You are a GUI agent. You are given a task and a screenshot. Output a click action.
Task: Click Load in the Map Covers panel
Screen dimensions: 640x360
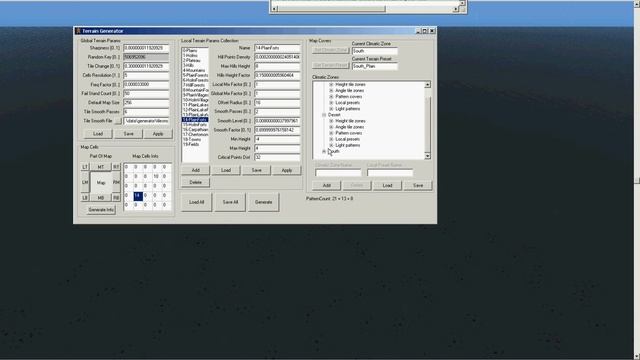pos(387,185)
